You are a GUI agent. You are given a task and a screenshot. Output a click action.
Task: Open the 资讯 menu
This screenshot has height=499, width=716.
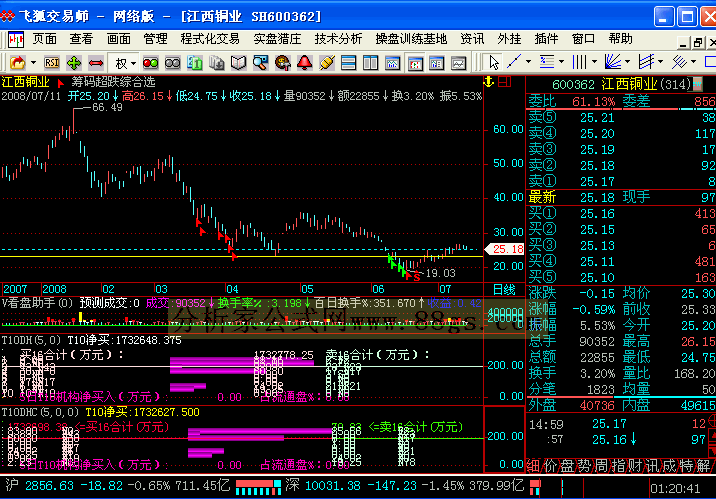click(x=472, y=39)
